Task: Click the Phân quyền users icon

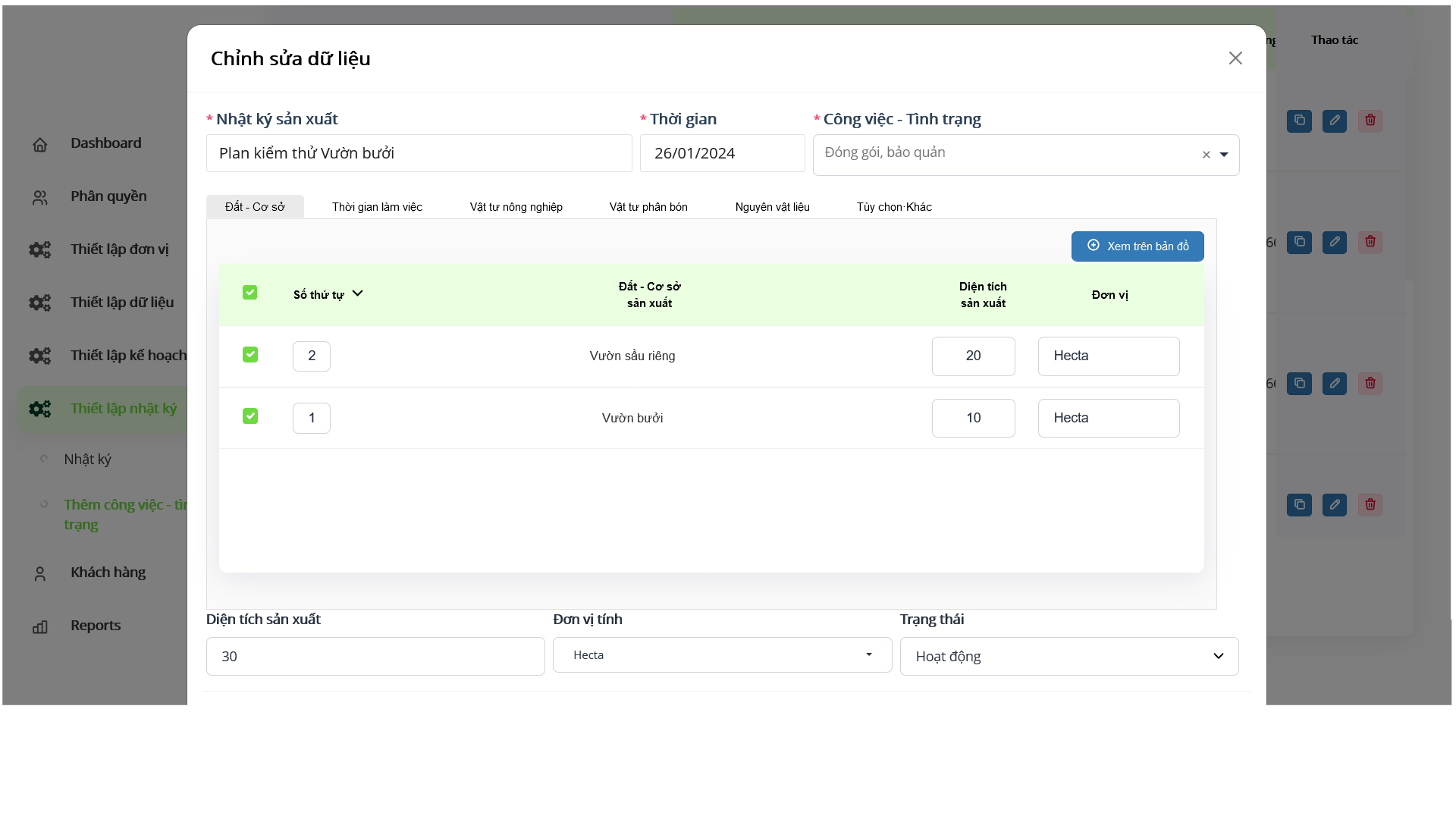Action: coord(40,197)
